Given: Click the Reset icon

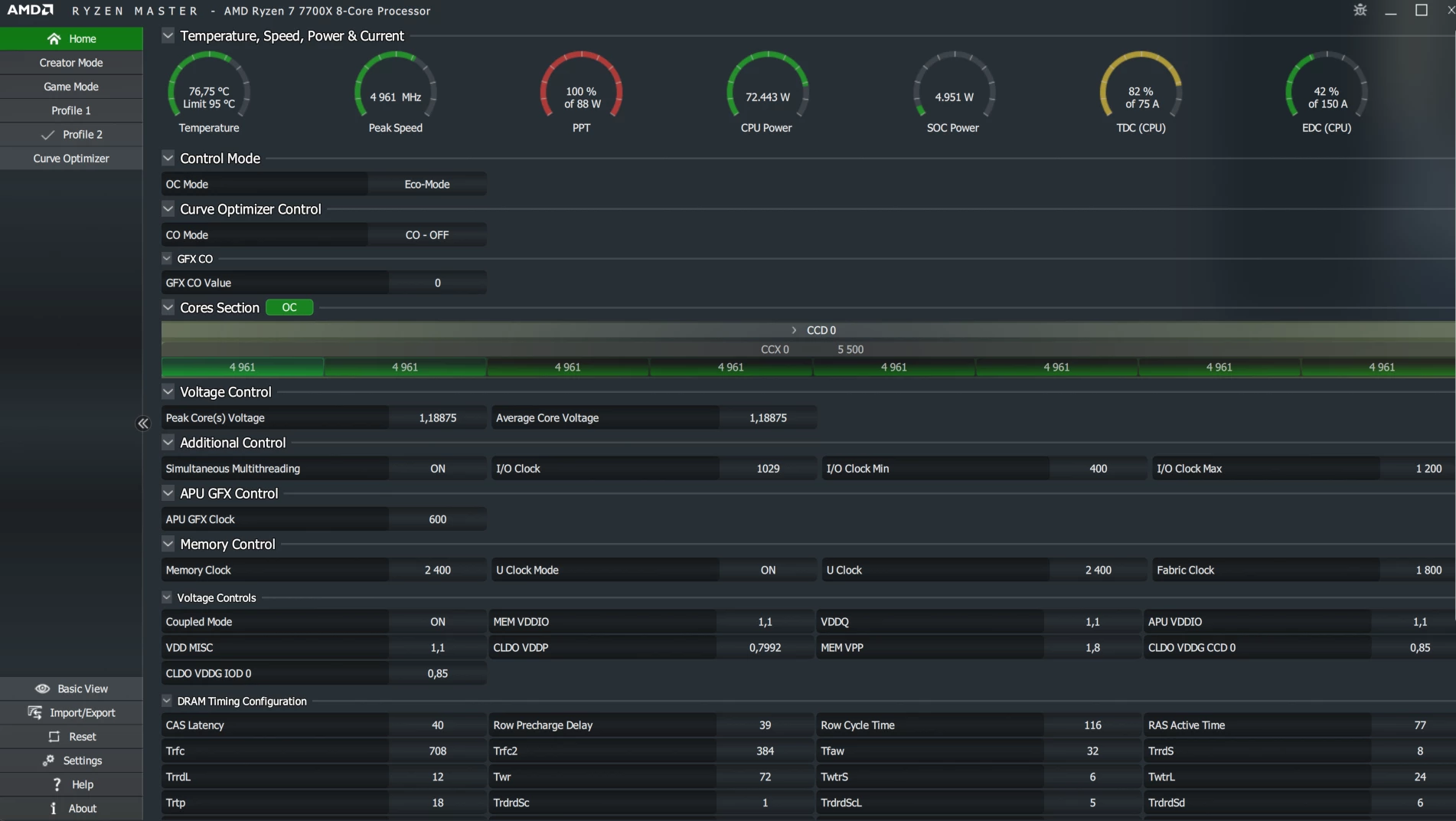Looking at the screenshot, I should coord(54,737).
